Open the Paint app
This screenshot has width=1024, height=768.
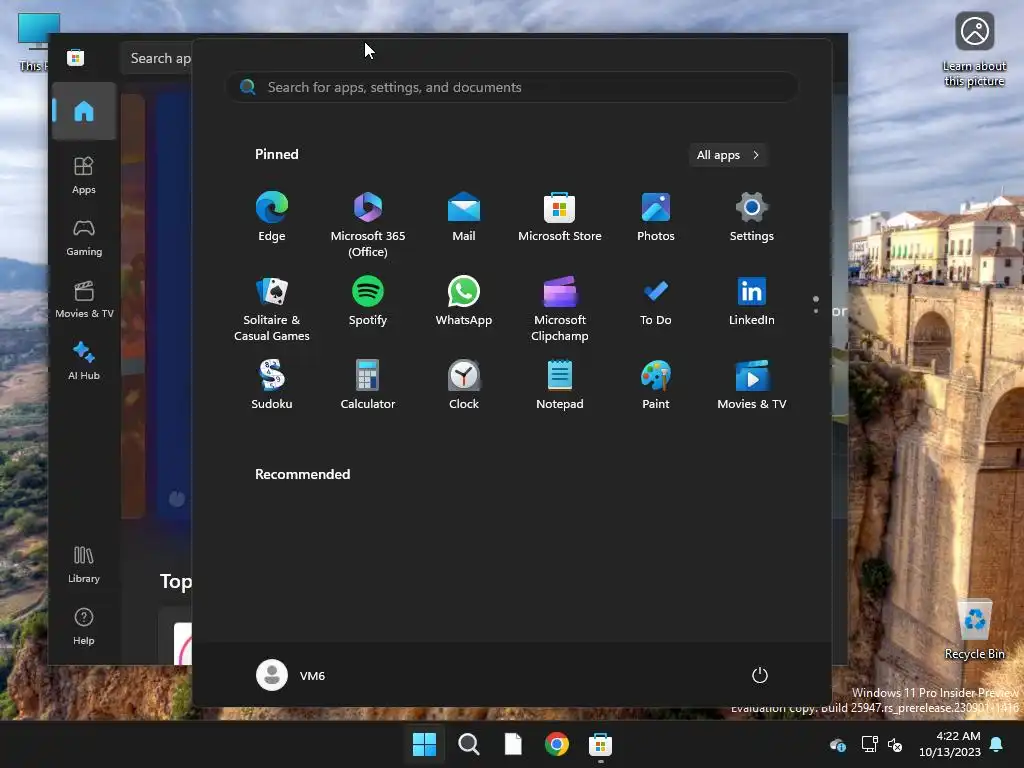(656, 385)
